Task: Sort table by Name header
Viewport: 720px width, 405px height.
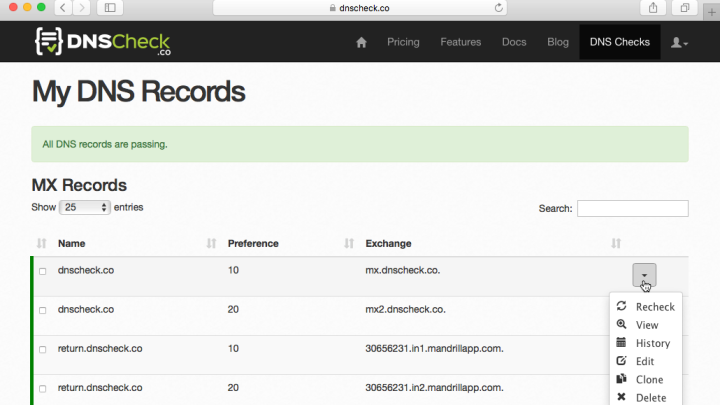Action: coord(72,243)
